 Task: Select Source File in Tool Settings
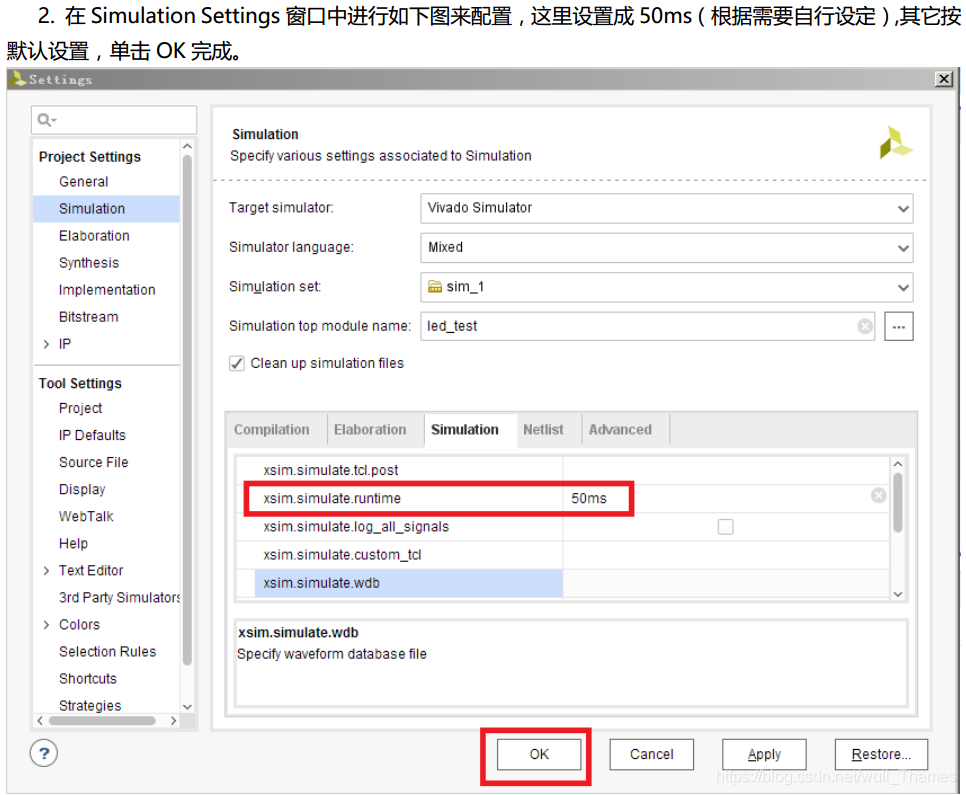coord(94,463)
